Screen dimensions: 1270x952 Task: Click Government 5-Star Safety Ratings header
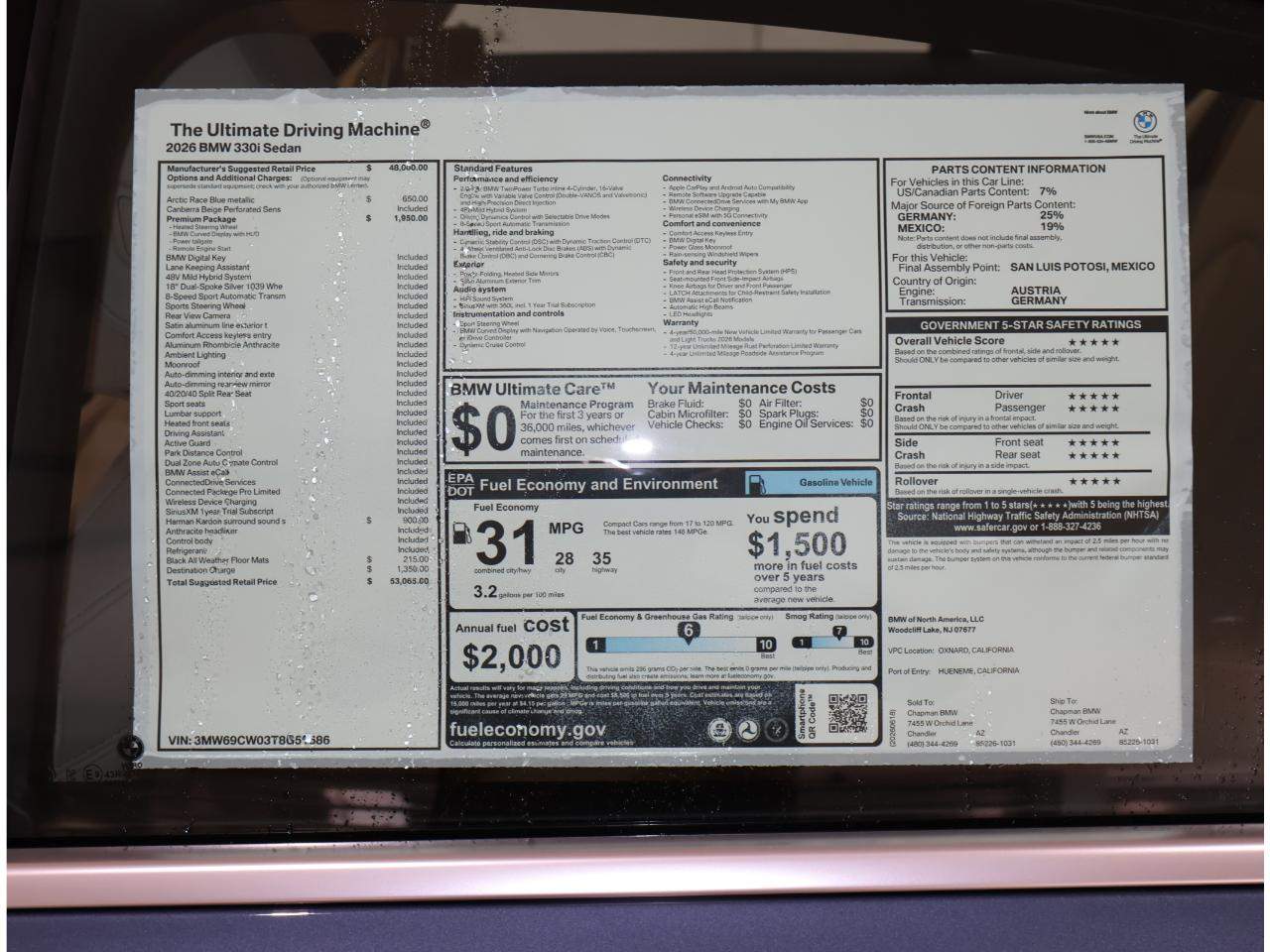click(x=1030, y=324)
